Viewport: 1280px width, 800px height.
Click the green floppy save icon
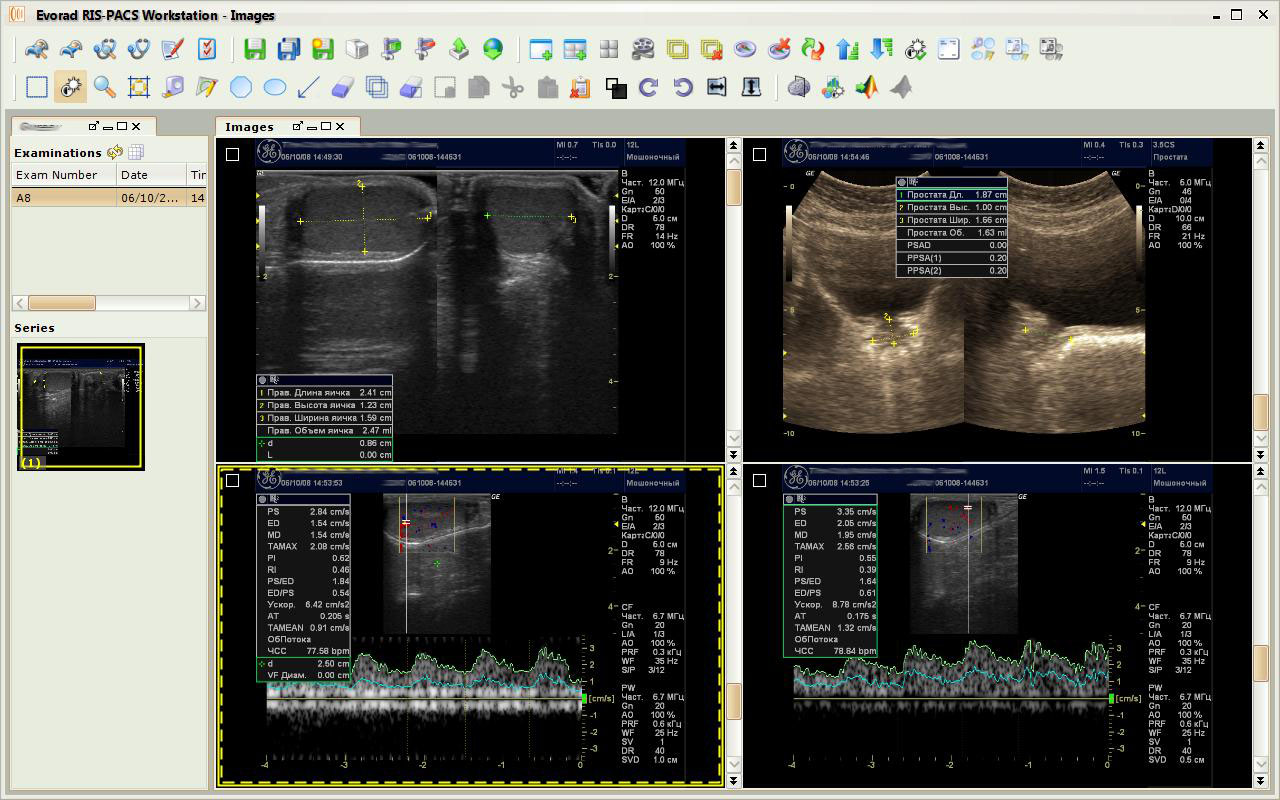[255, 49]
